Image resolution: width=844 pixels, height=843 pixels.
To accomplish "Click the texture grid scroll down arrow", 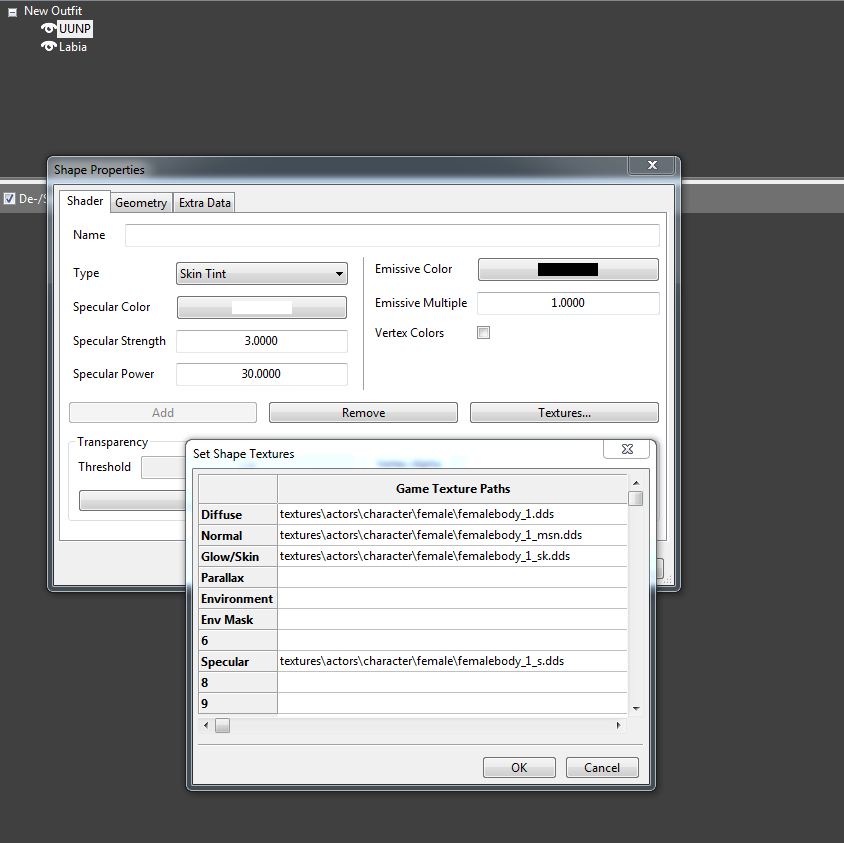I will pyautogui.click(x=636, y=708).
